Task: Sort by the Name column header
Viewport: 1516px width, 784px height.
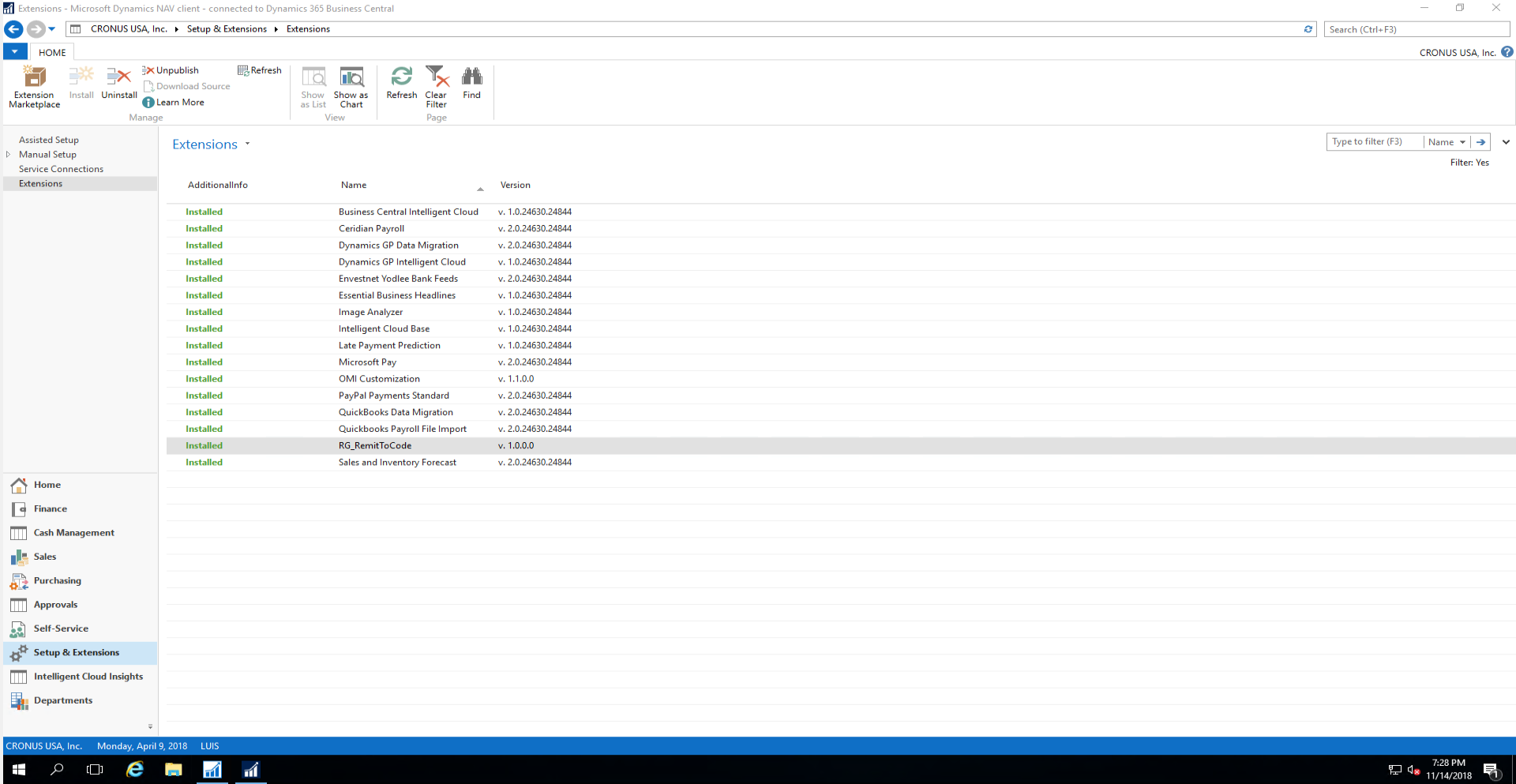Action: tap(354, 185)
